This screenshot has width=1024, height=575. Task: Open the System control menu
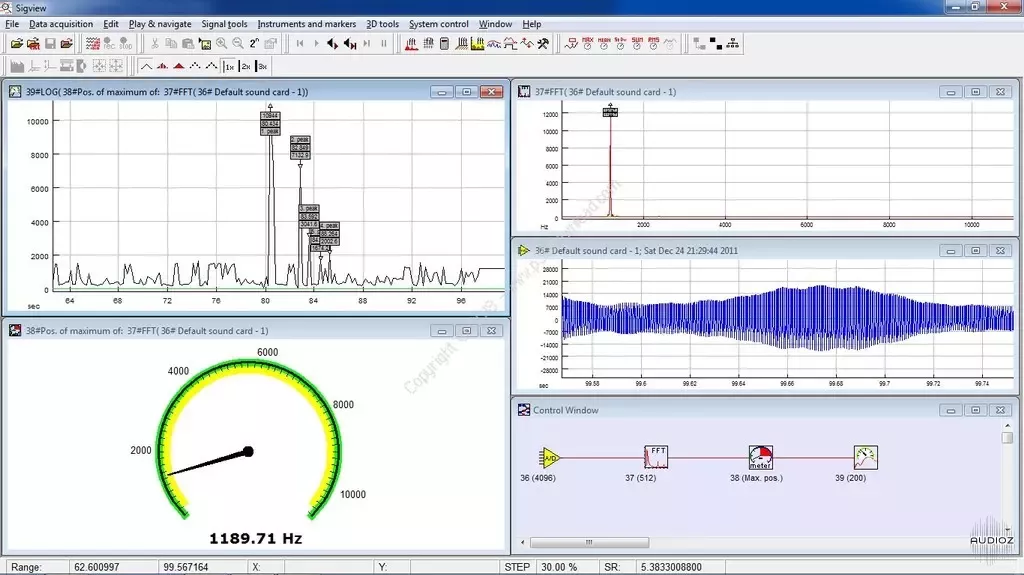point(438,24)
